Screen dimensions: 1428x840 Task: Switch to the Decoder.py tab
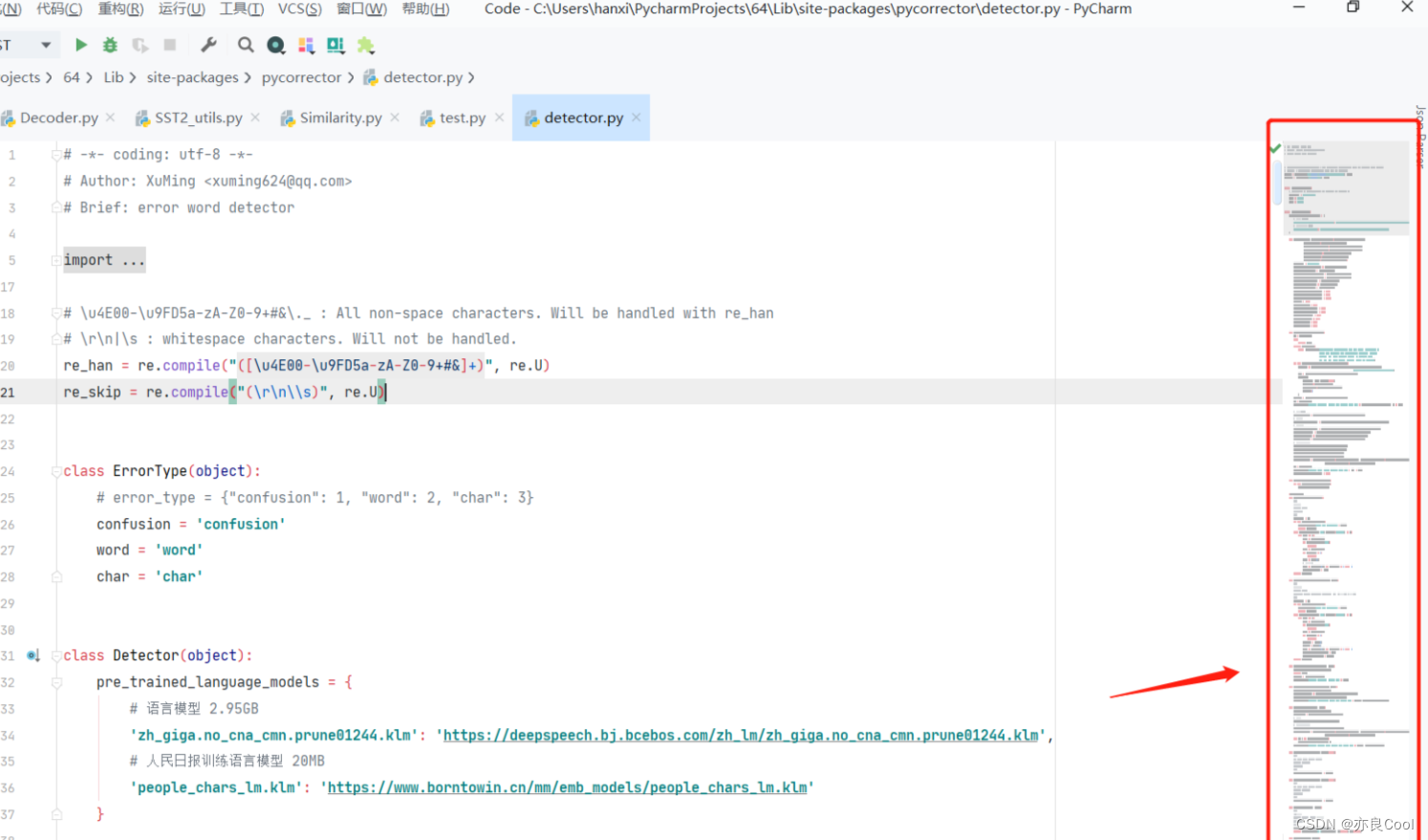click(59, 118)
